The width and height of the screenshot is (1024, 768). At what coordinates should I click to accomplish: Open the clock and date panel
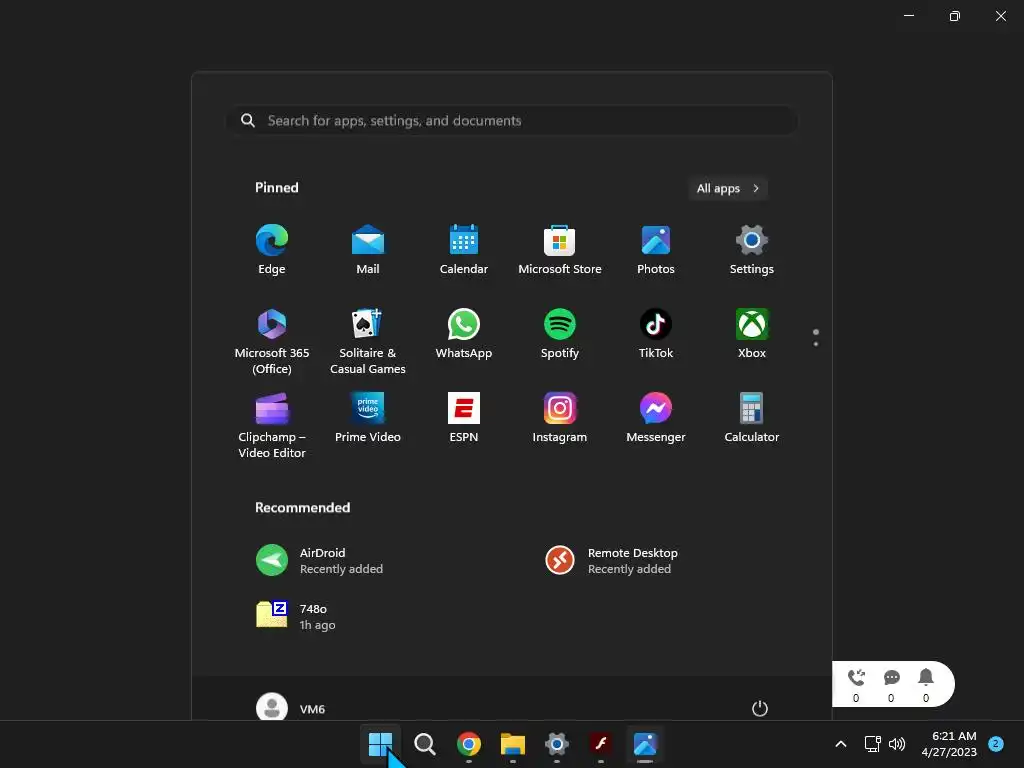tap(949, 744)
